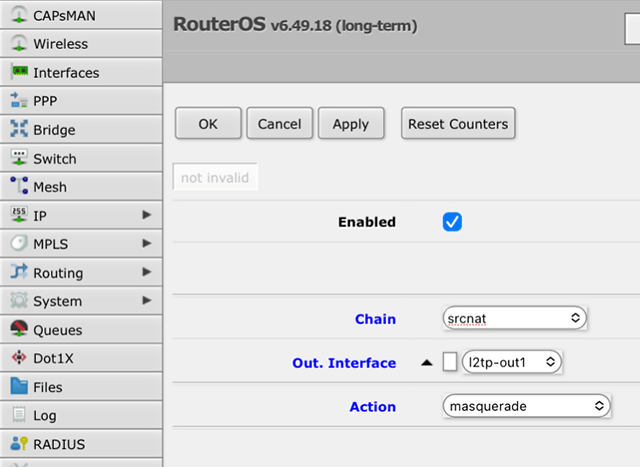The image size is (640, 467).
Task: Uncheck the Enabled checkbox
Action: pos(452,222)
